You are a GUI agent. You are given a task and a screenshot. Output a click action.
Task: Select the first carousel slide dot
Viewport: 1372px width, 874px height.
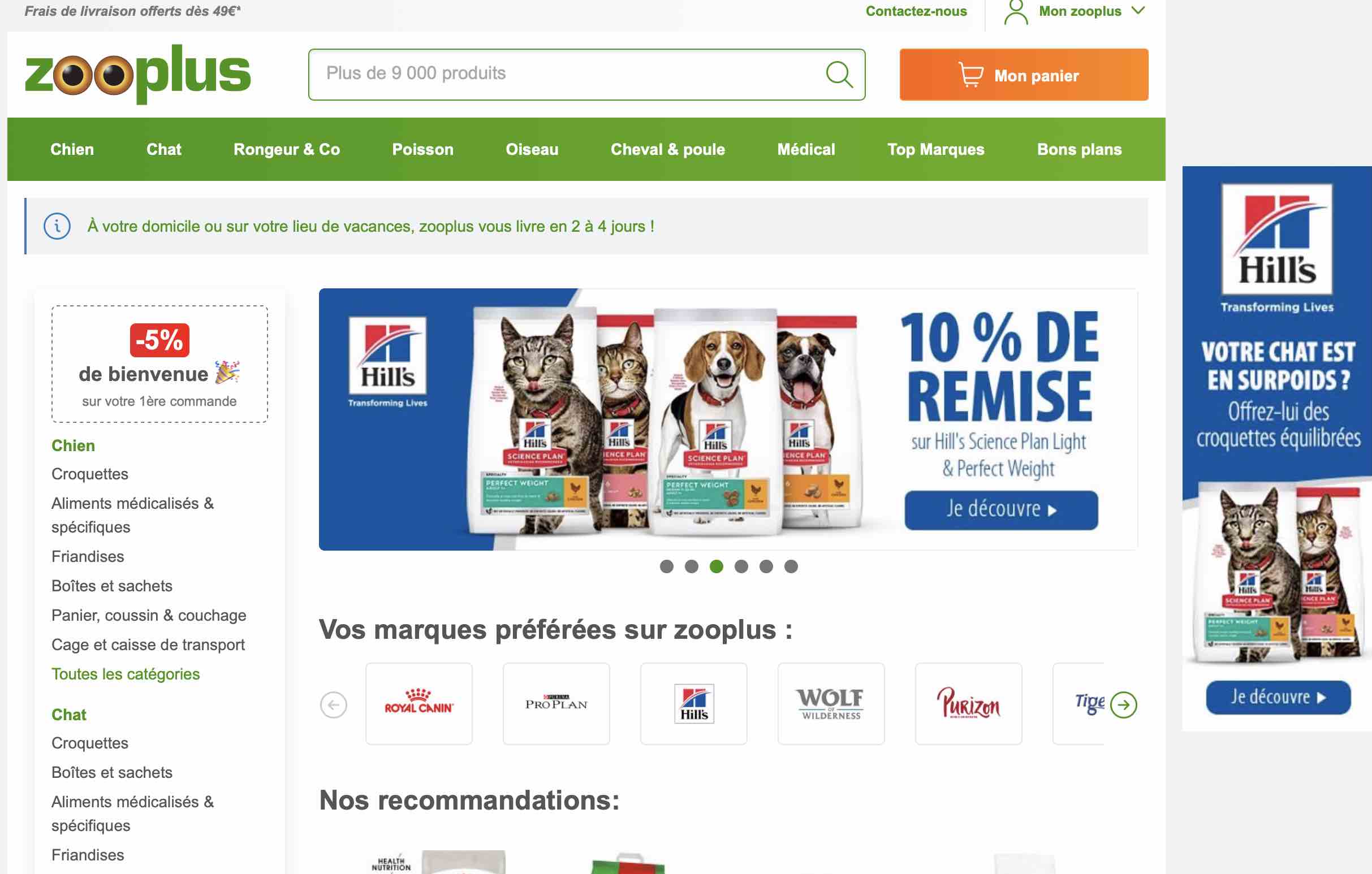[667, 566]
